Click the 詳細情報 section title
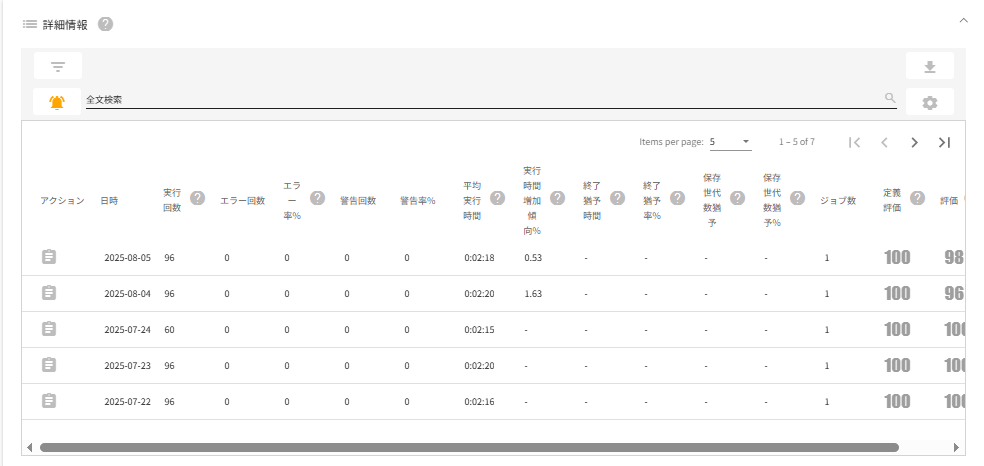Screen dimensions: 984x466 pyautogui.click(x=65, y=25)
